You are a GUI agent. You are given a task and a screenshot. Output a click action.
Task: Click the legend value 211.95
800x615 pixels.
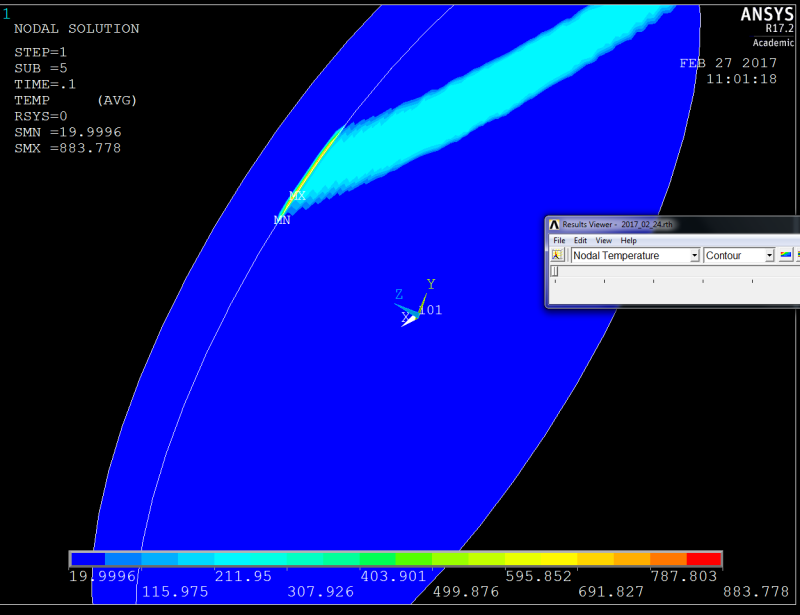pos(243,576)
